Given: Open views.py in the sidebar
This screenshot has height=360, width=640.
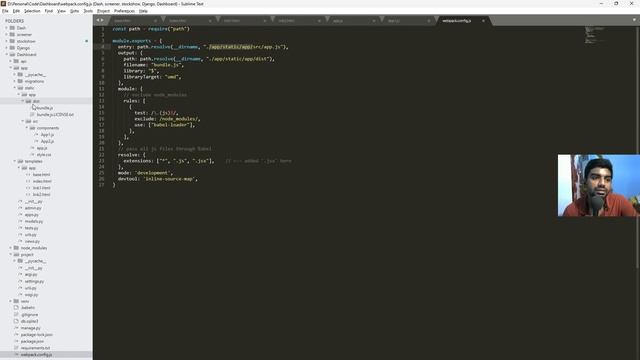Looking at the screenshot, I should coord(32,241).
